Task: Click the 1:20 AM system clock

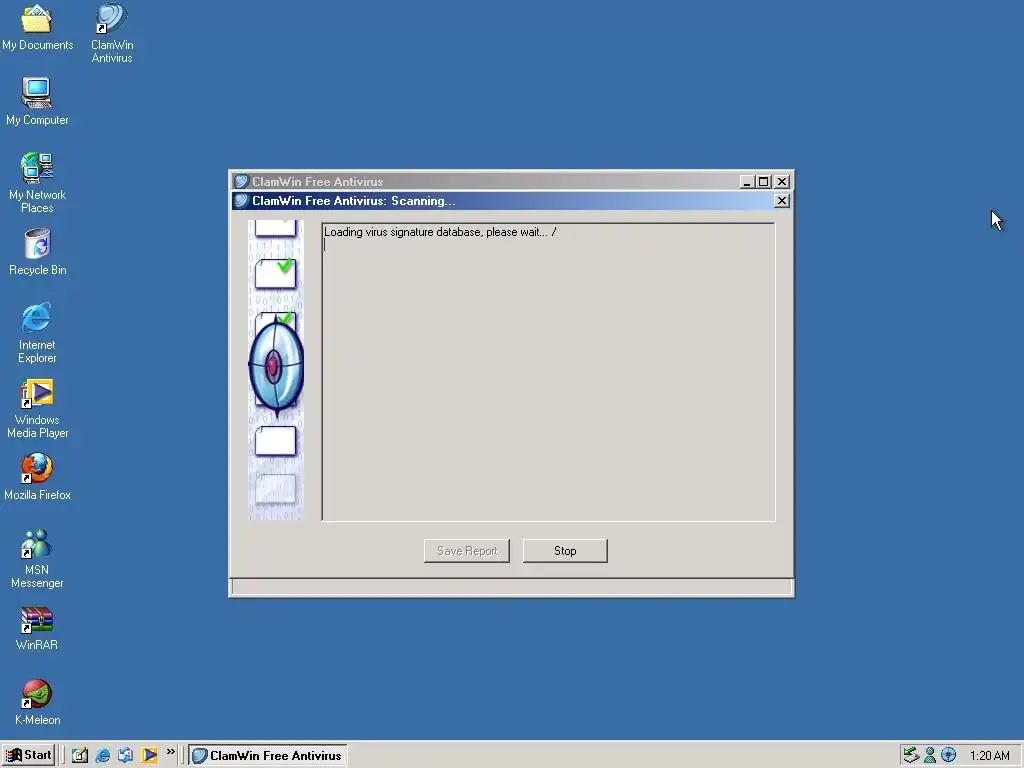Action: coord(989,756)
